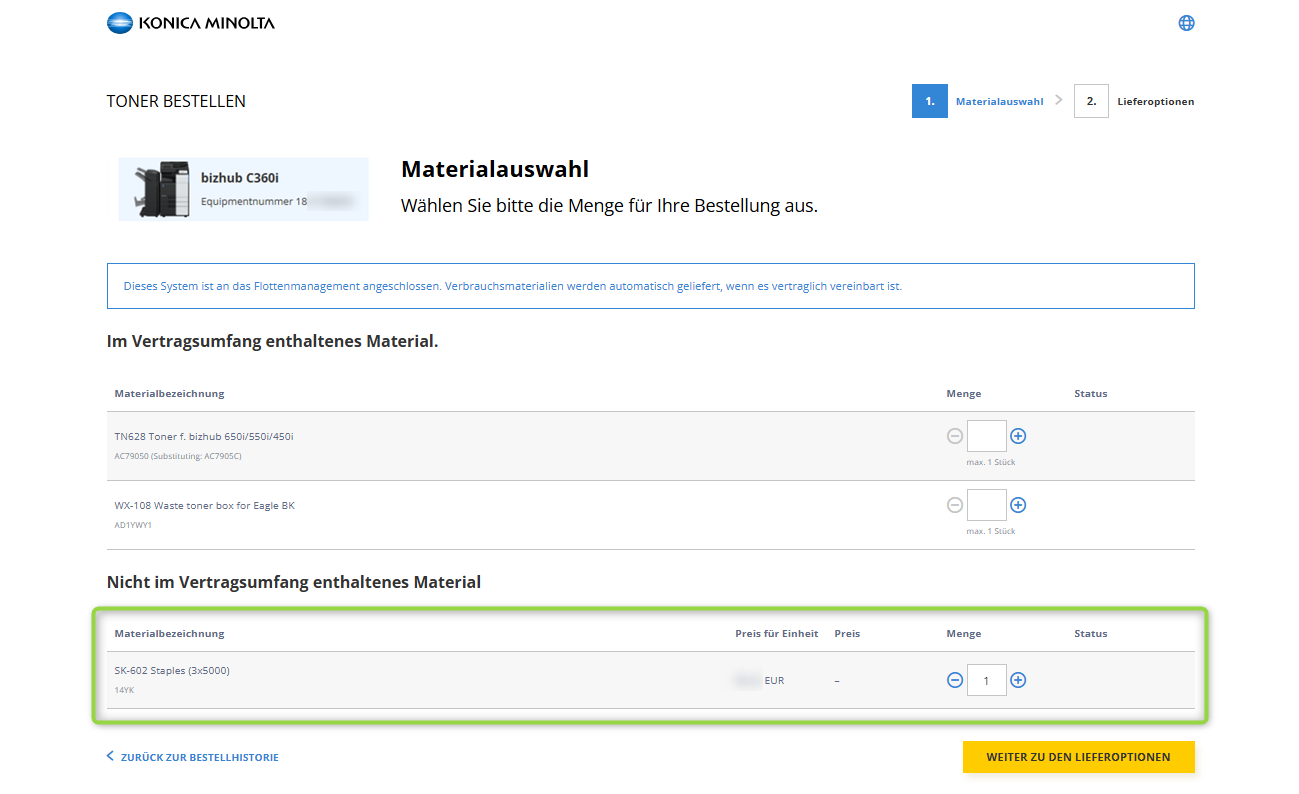Select step 2 Lieferoptionen
The image size is (1299, 794).
(x=1134, y=101)
